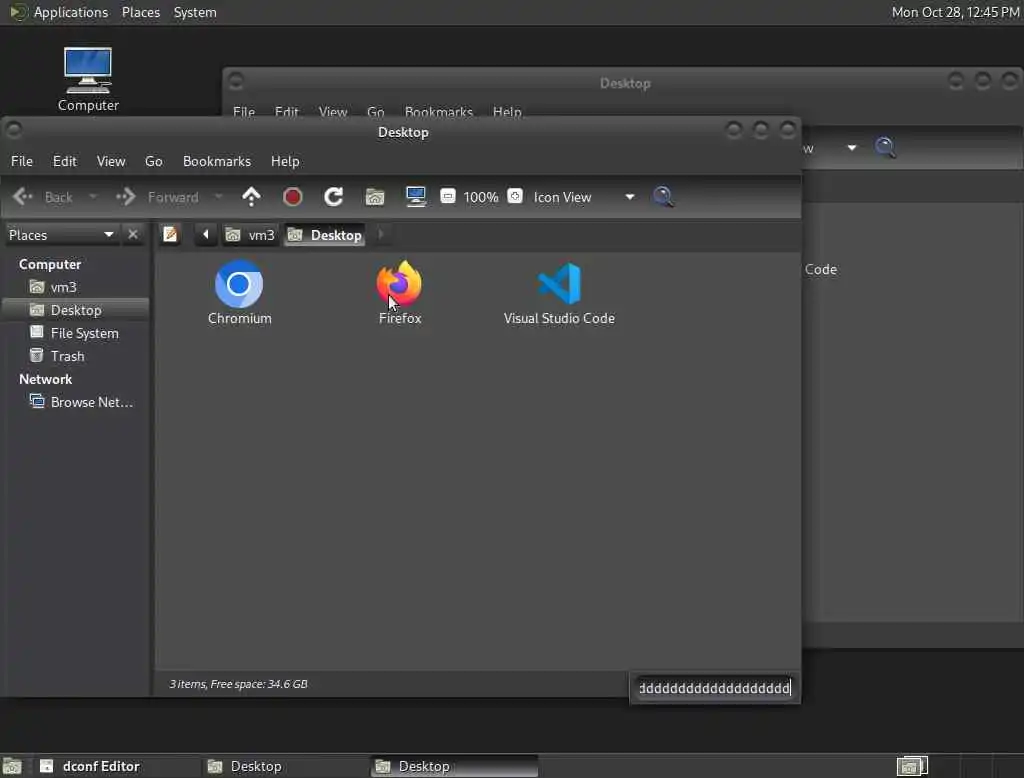Stop loading with the red stop icon

[x=293, y=197]
